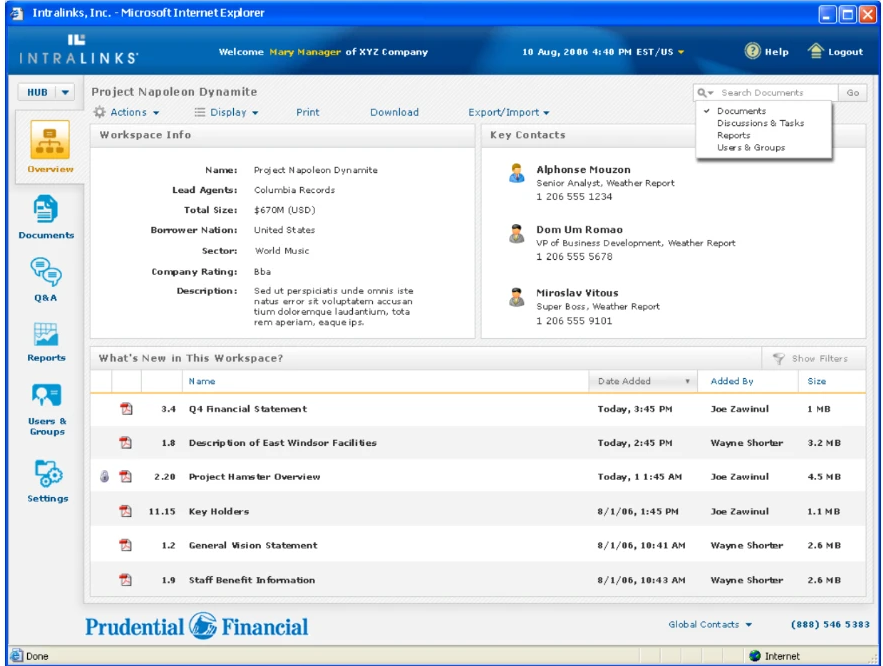
Task: Click the Go search button
Action: (853, 92)
